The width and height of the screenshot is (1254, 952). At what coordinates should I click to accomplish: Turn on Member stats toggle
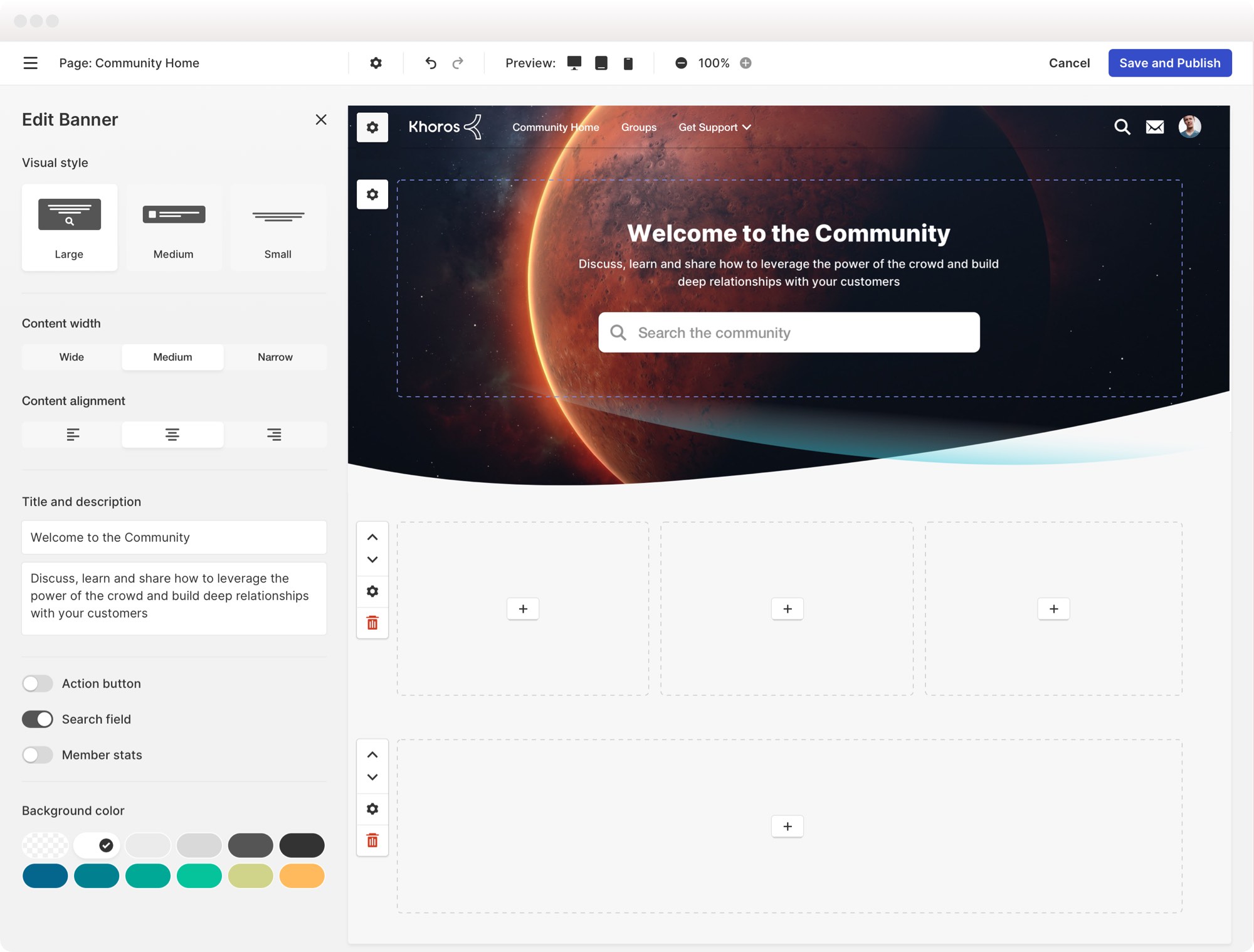pyautogui.click(x=38, y=755)
